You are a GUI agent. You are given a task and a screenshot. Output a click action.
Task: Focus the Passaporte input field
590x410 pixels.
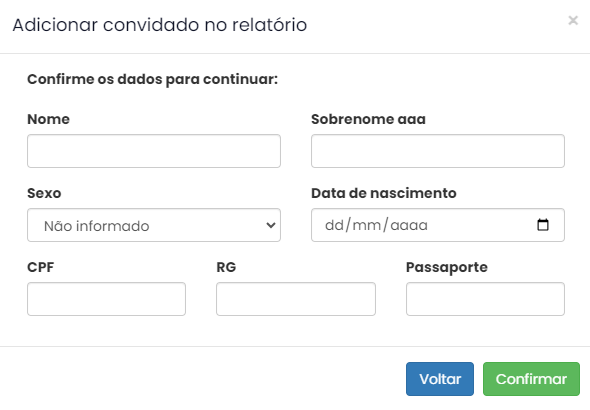click(x=485, y=299)
